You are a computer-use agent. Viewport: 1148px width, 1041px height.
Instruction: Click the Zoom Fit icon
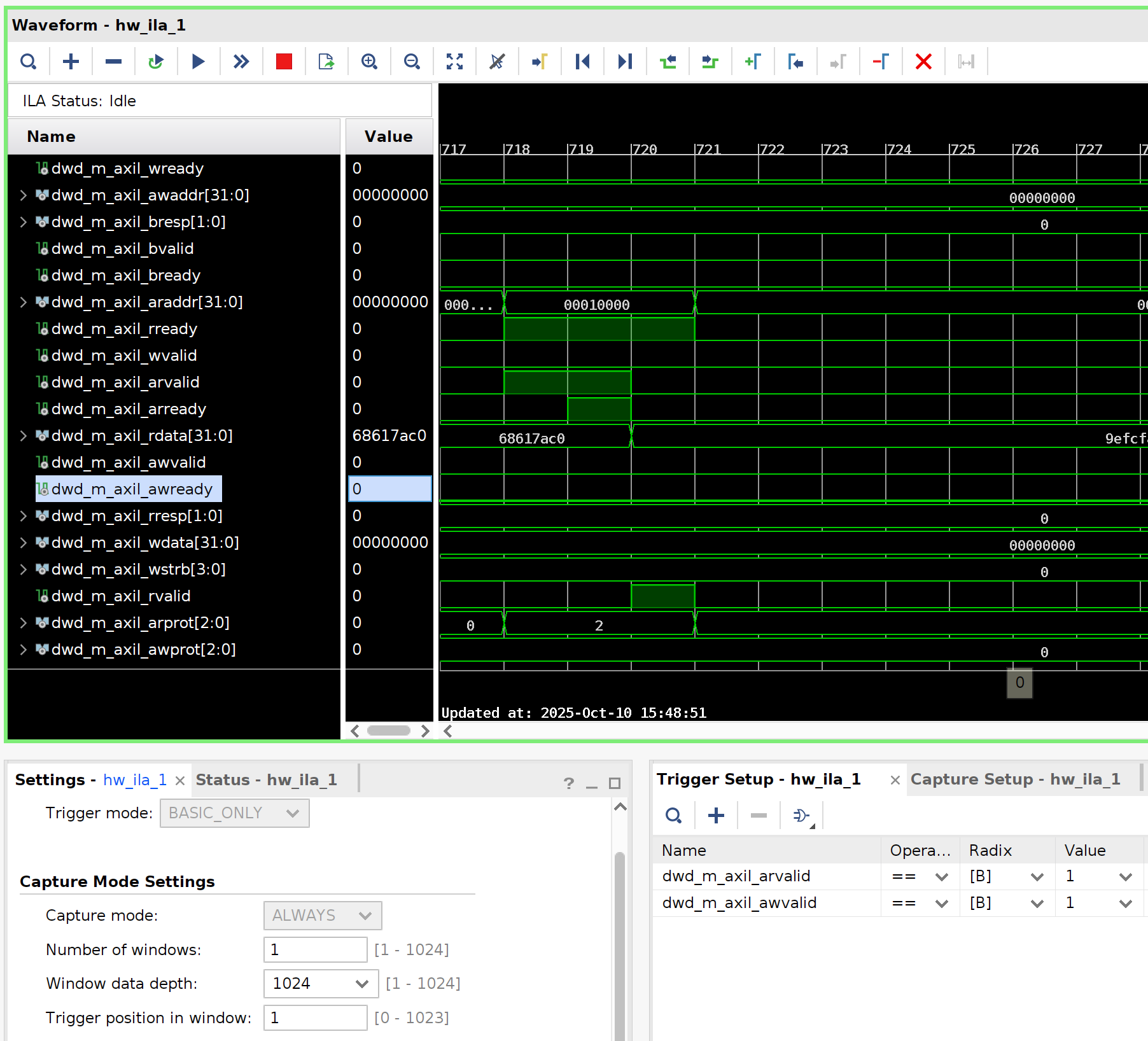[454, 62]
